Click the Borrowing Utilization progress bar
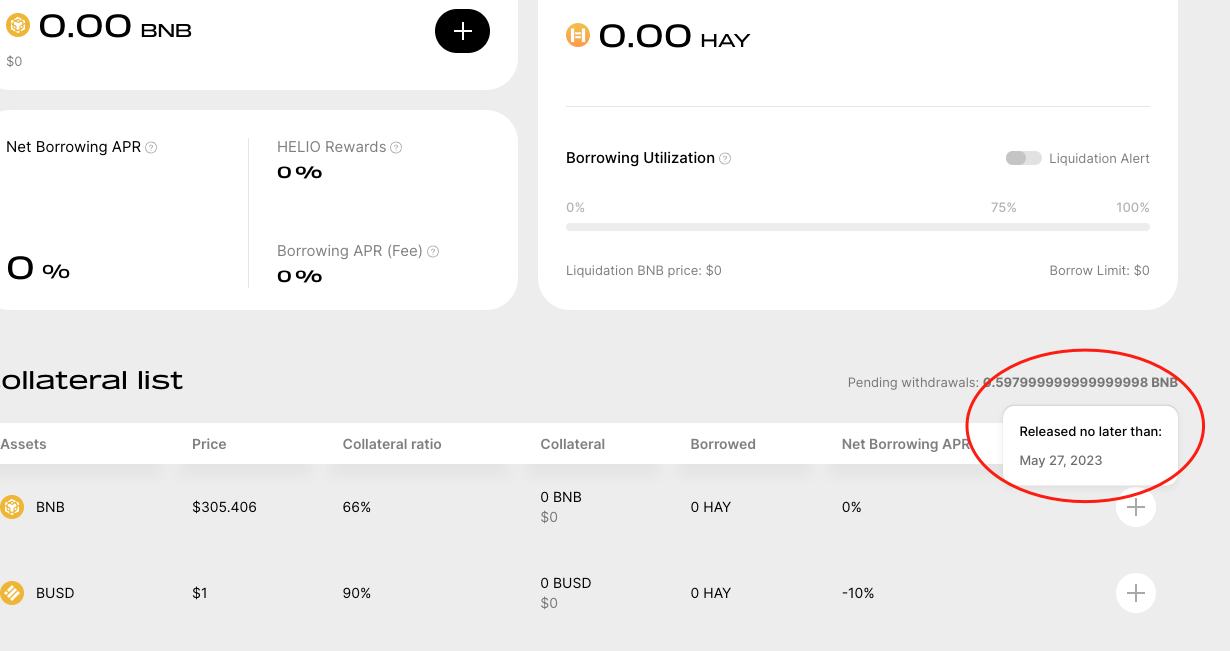Viewport: 1230px width, 651px height. tap(857, 227)
